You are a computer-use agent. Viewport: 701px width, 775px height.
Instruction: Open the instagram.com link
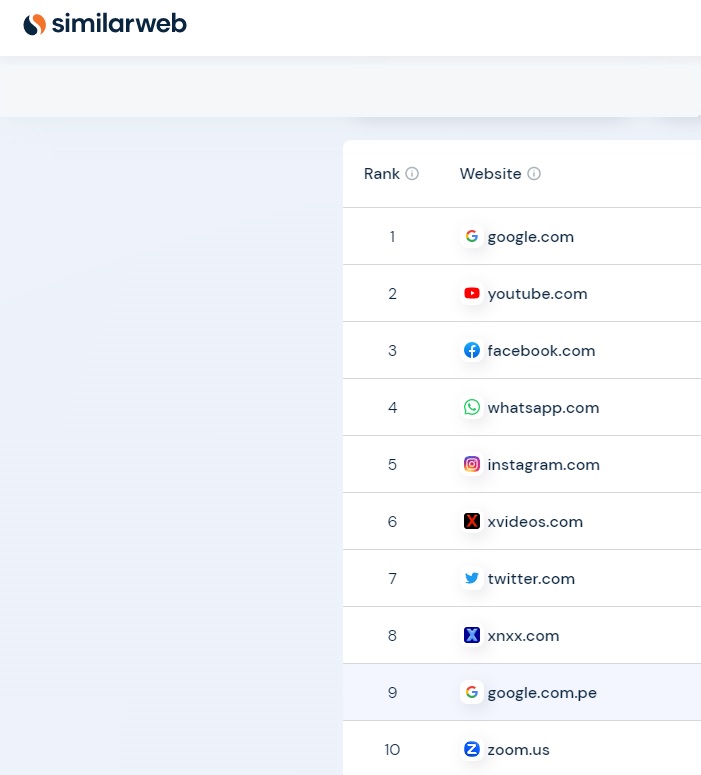tap(543, 465)
